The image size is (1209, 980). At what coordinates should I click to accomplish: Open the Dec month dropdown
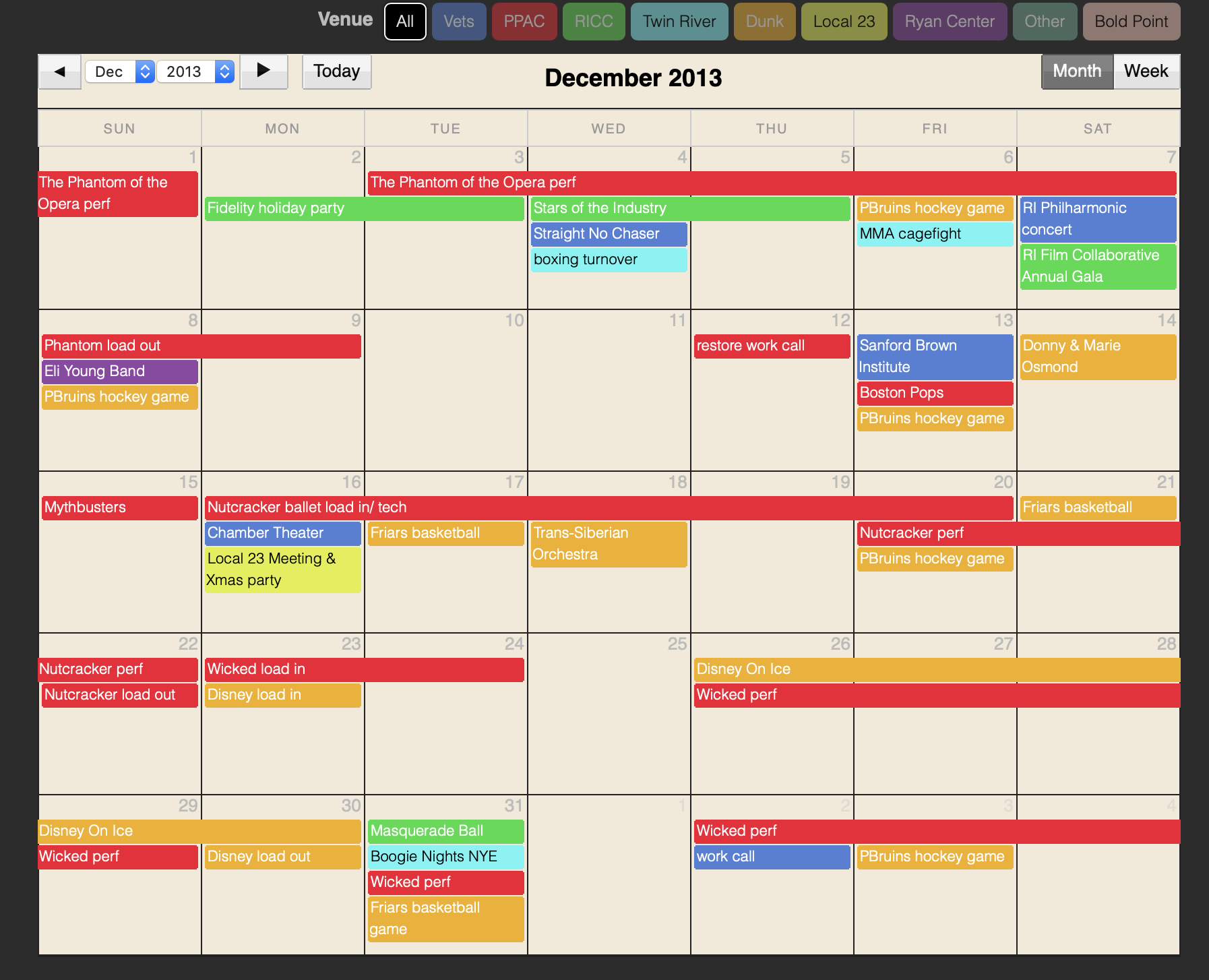(x=120, y=71)
